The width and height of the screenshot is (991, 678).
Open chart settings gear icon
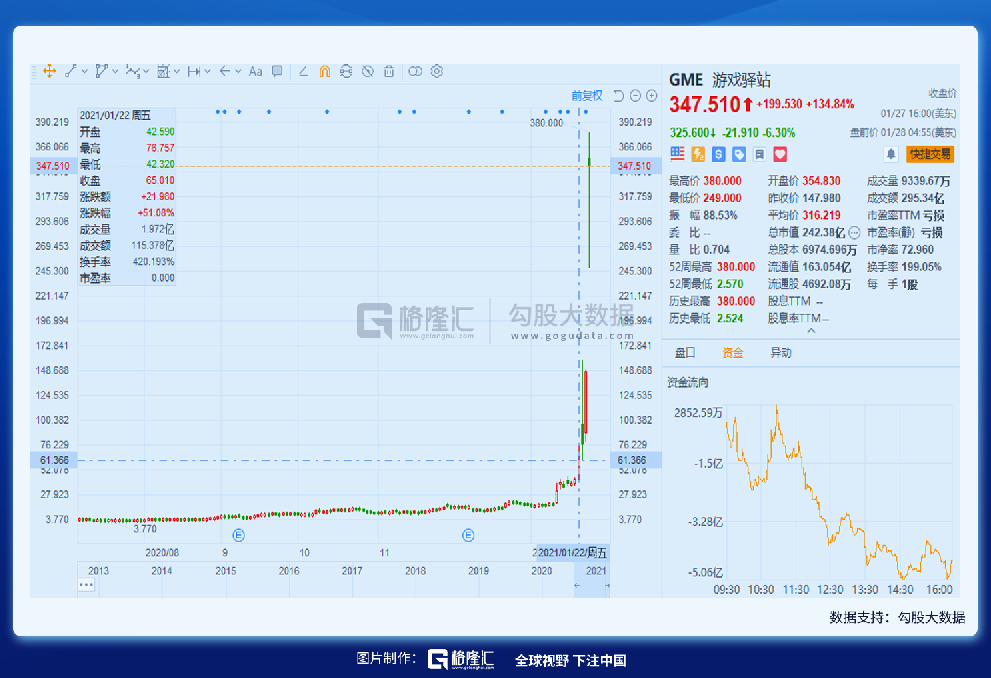[x=437, y=71]
